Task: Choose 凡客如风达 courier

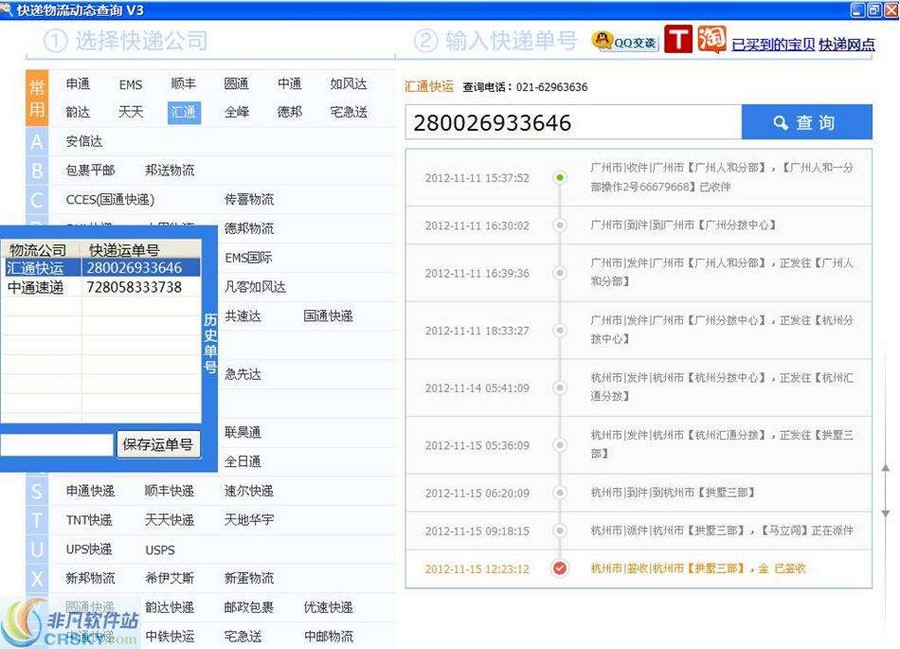Action: tap(255, 287)
